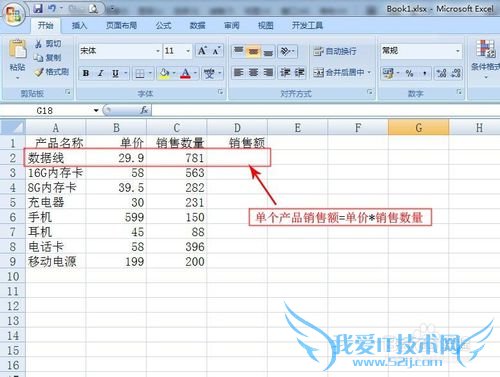500x377 pixels.
Task: Open font name dropdown (宋体)
Action: (x=158, y=51)
